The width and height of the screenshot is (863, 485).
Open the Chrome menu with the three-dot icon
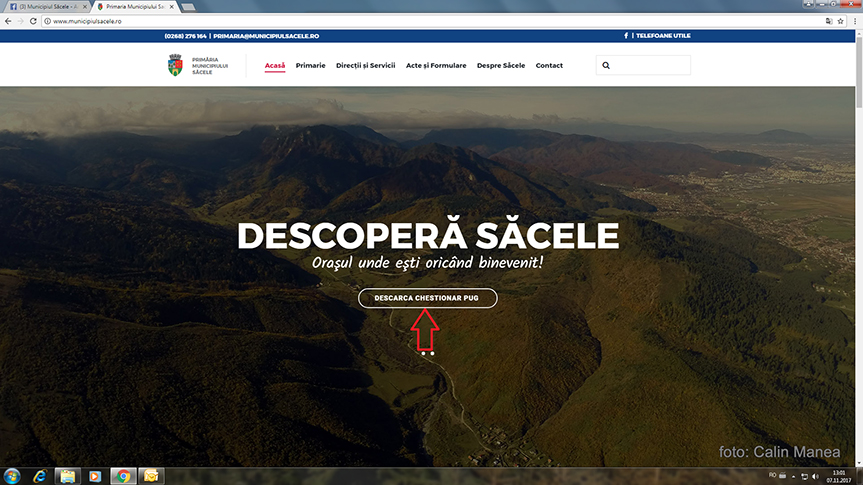[853, 21]
